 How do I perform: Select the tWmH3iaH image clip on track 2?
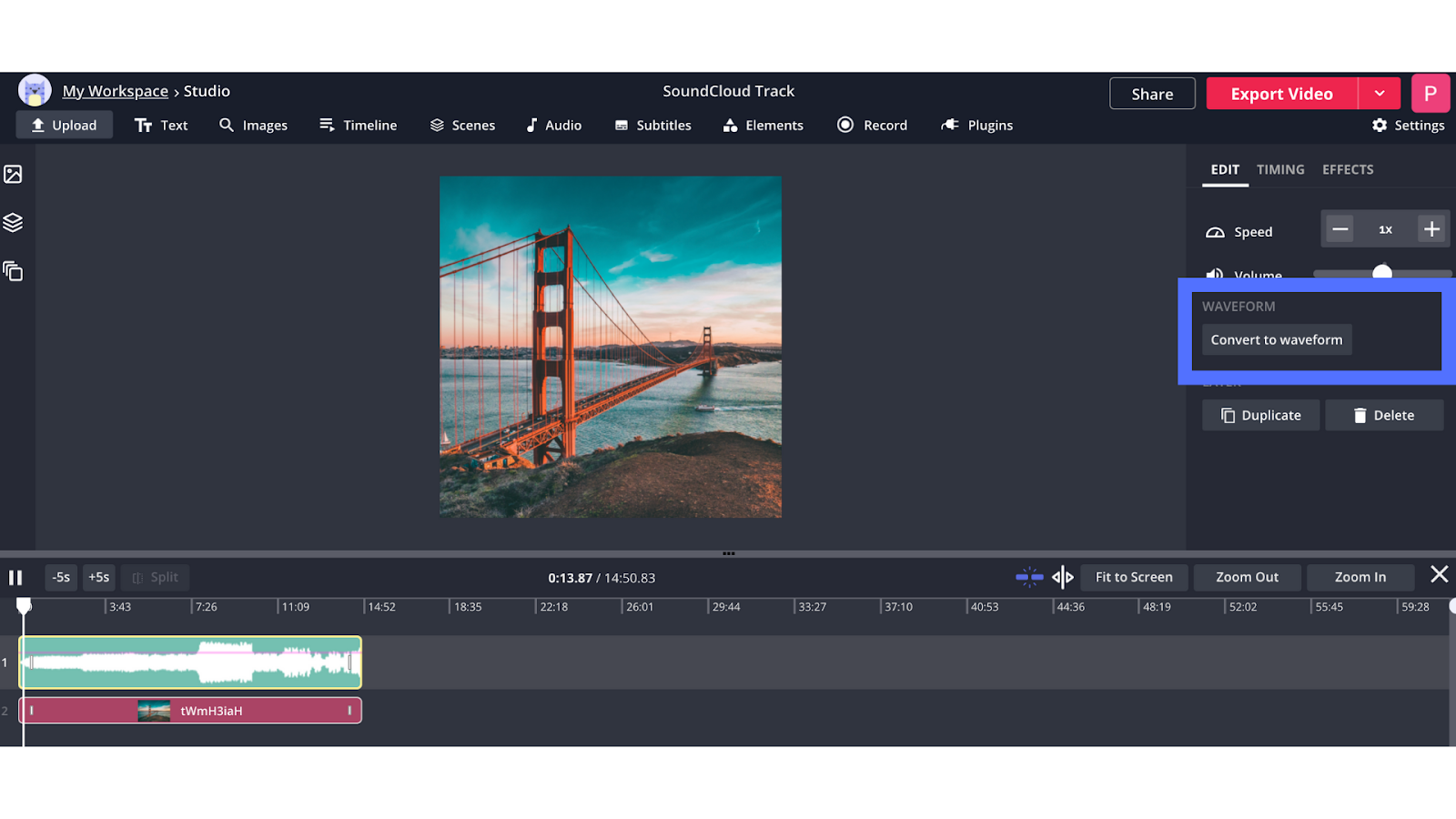tap(190, 711)
